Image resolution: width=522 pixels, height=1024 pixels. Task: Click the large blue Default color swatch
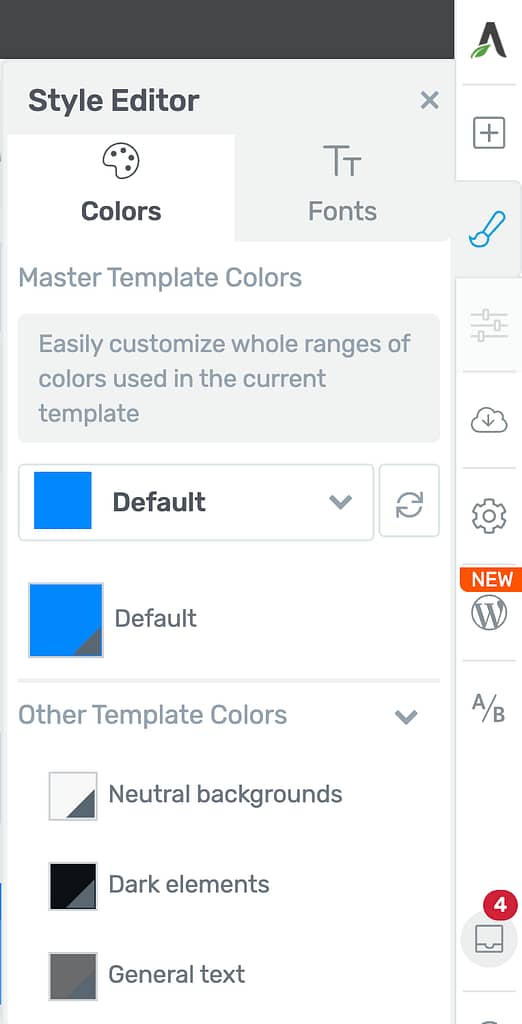pyautogui.click(x=66, y=620)
